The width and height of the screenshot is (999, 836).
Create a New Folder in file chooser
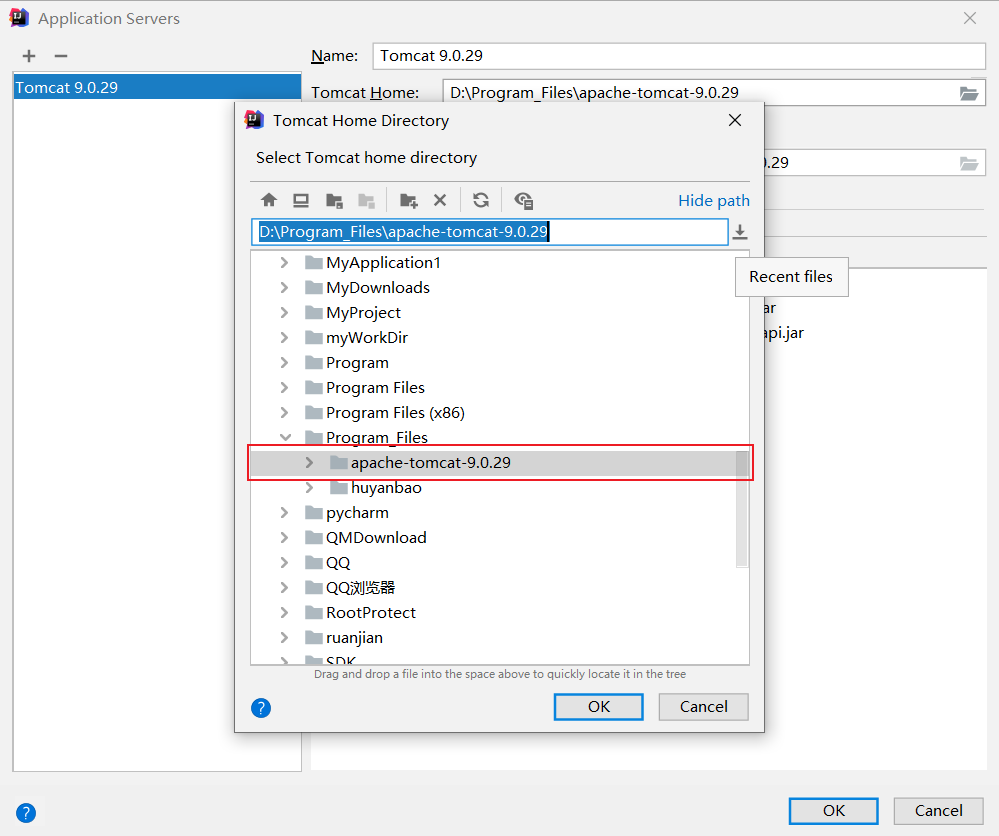click(x=408, y=201)
